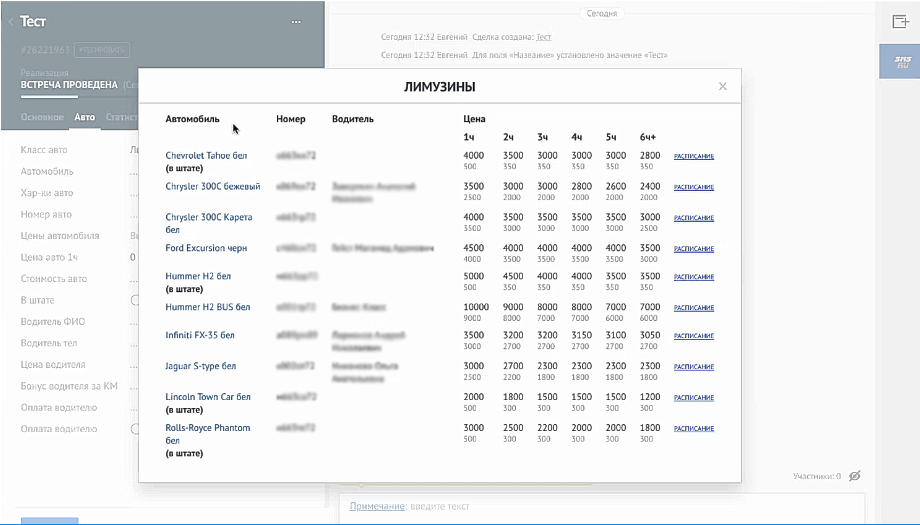
Task: Open РАСПИСАНИЕ for Infiniti FX-35 бел
Action: tap(694, 336)
